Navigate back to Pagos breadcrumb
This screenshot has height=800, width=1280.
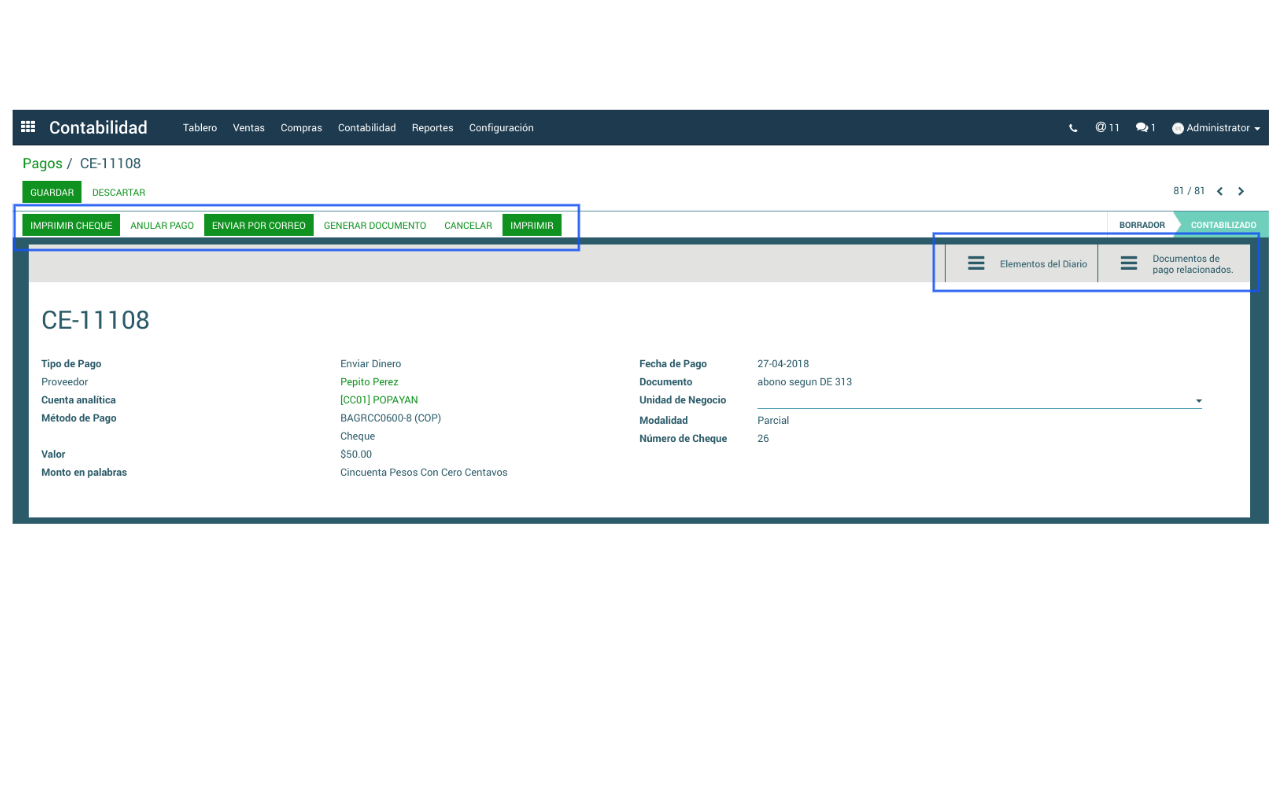coord(42,163)
